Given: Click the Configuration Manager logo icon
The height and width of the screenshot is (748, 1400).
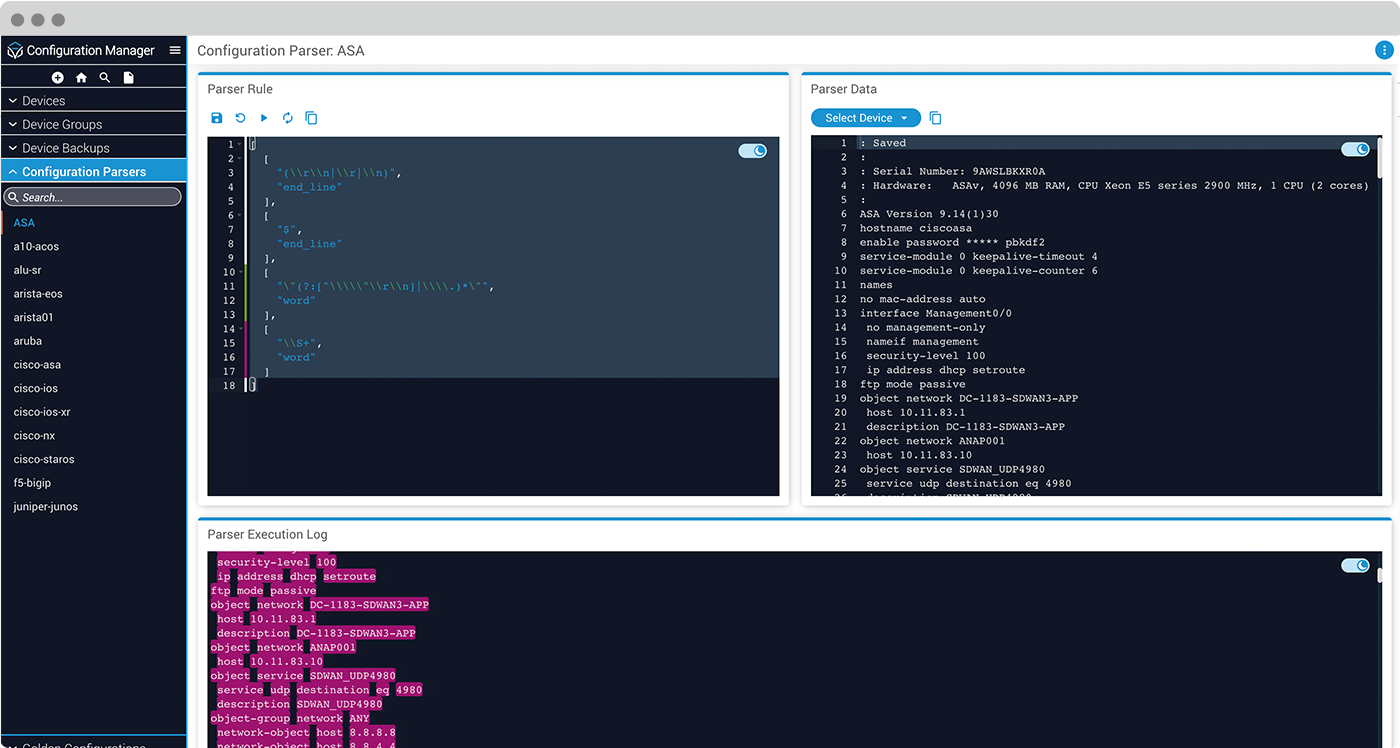Looking at the screenshot, I should (x=14, y=50).
